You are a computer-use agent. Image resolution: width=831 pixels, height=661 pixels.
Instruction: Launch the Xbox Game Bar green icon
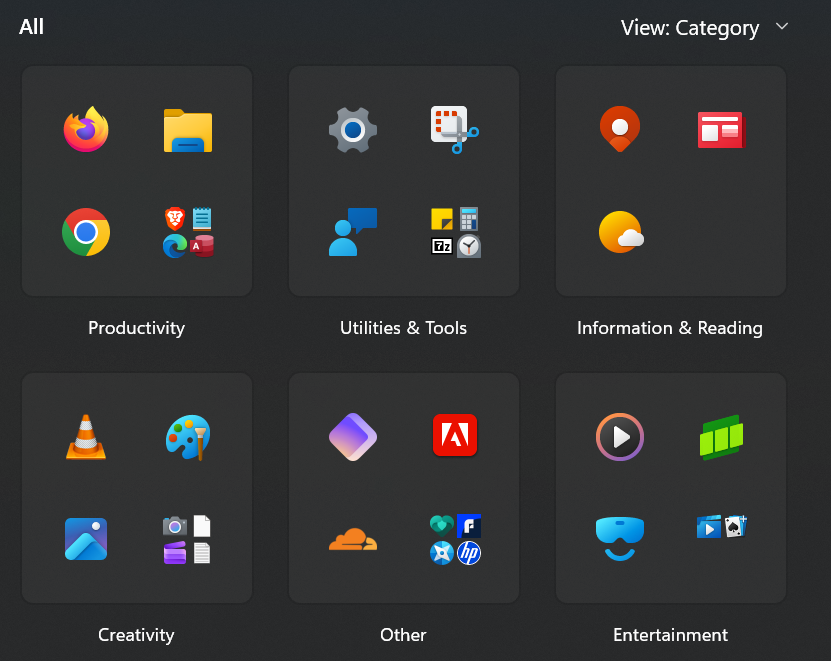[721, 437]
